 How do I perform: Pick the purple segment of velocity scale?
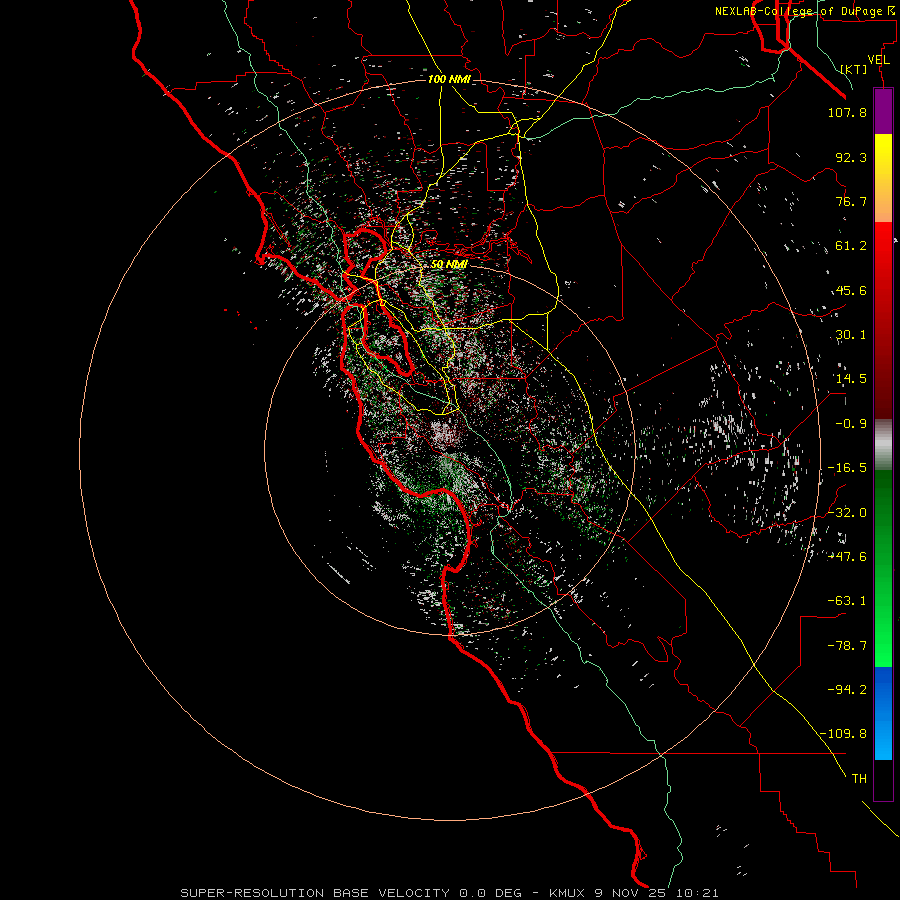(883, 111)
